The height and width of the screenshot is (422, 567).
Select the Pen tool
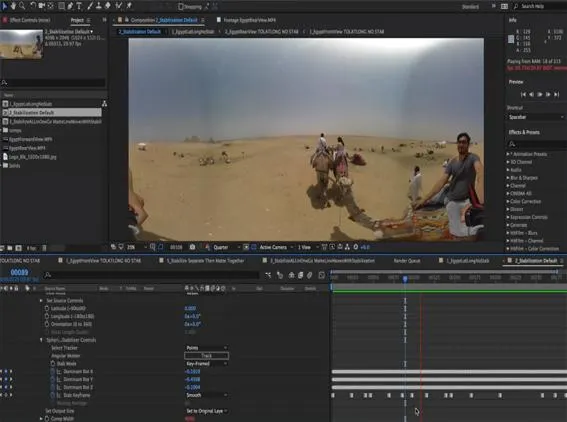click(70, 5)
